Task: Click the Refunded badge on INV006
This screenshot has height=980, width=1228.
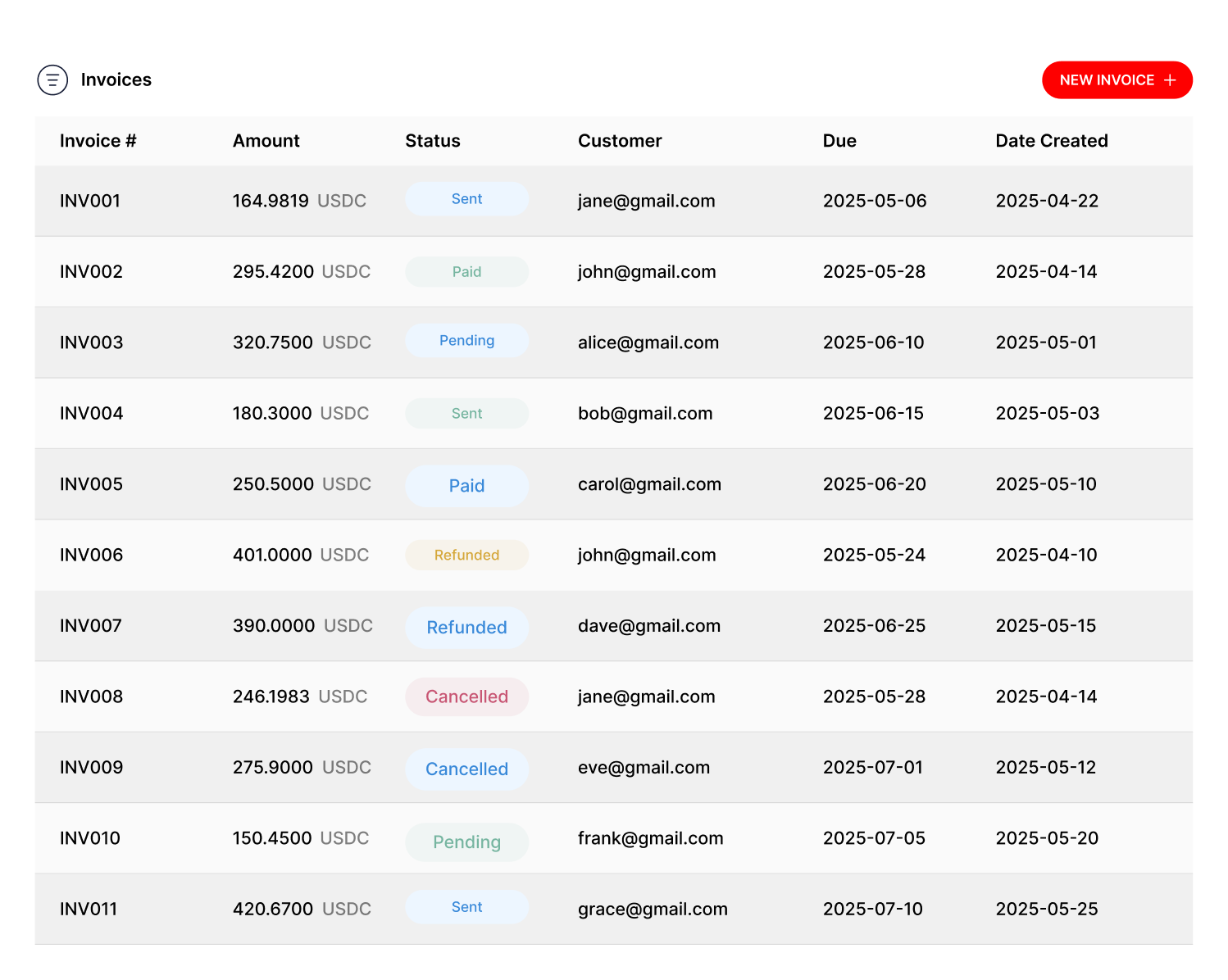Action: point(466,555)
